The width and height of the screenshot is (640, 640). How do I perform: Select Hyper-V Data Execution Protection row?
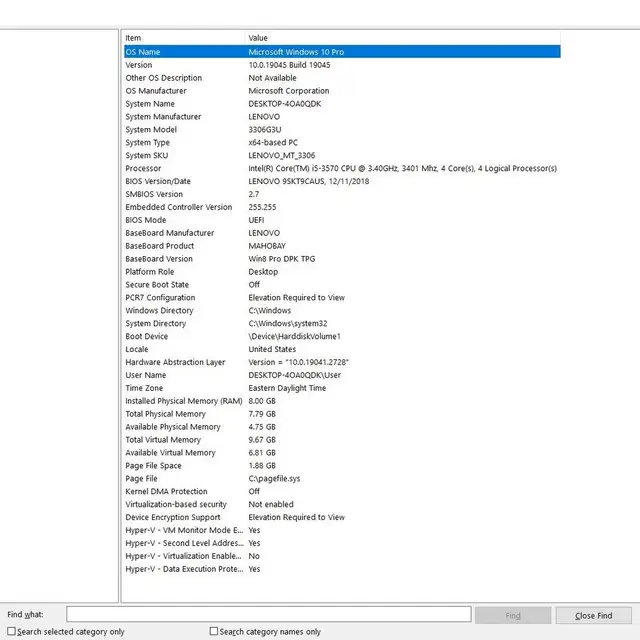(342, 569)
